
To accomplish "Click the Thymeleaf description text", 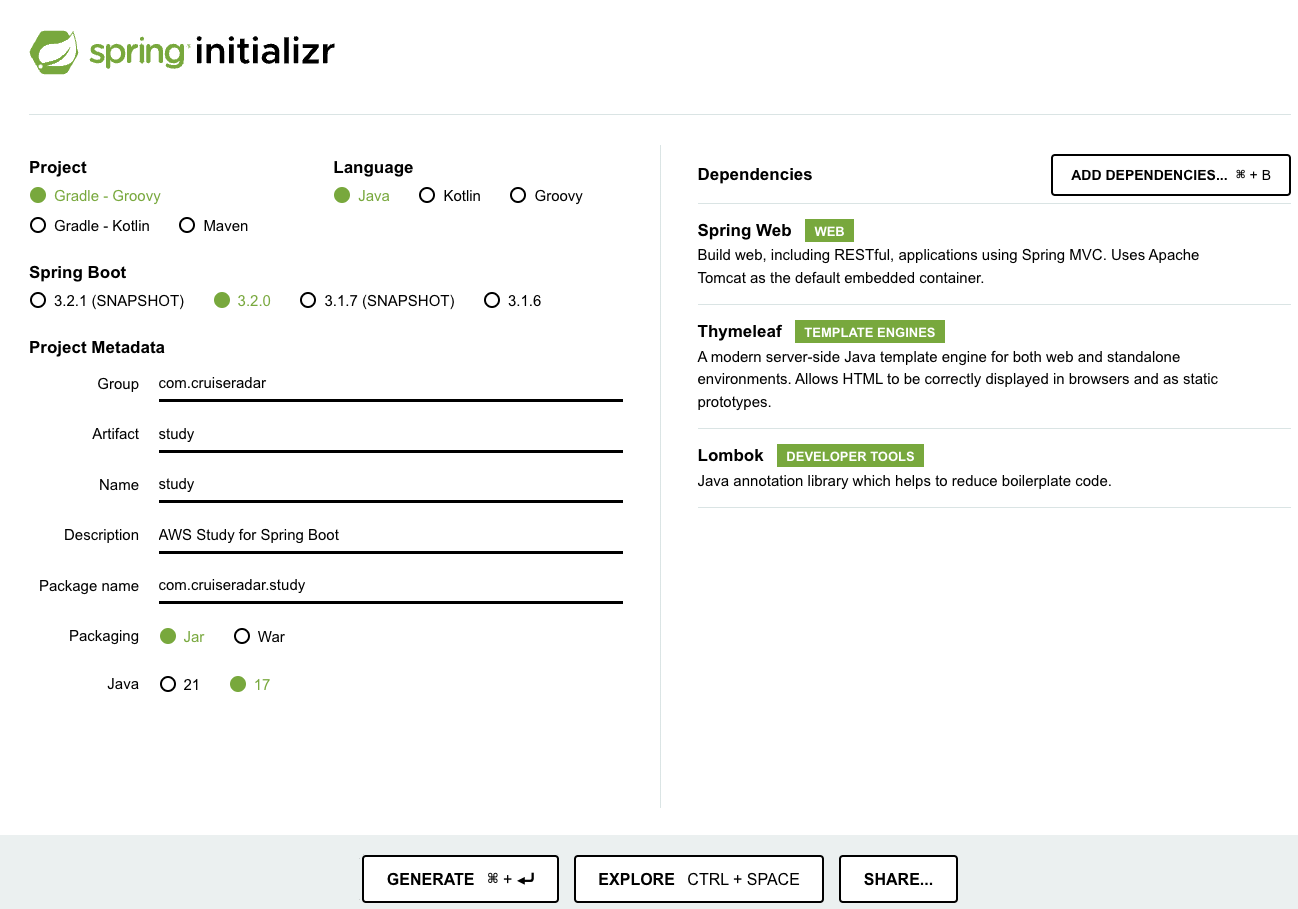I will 958,380.
